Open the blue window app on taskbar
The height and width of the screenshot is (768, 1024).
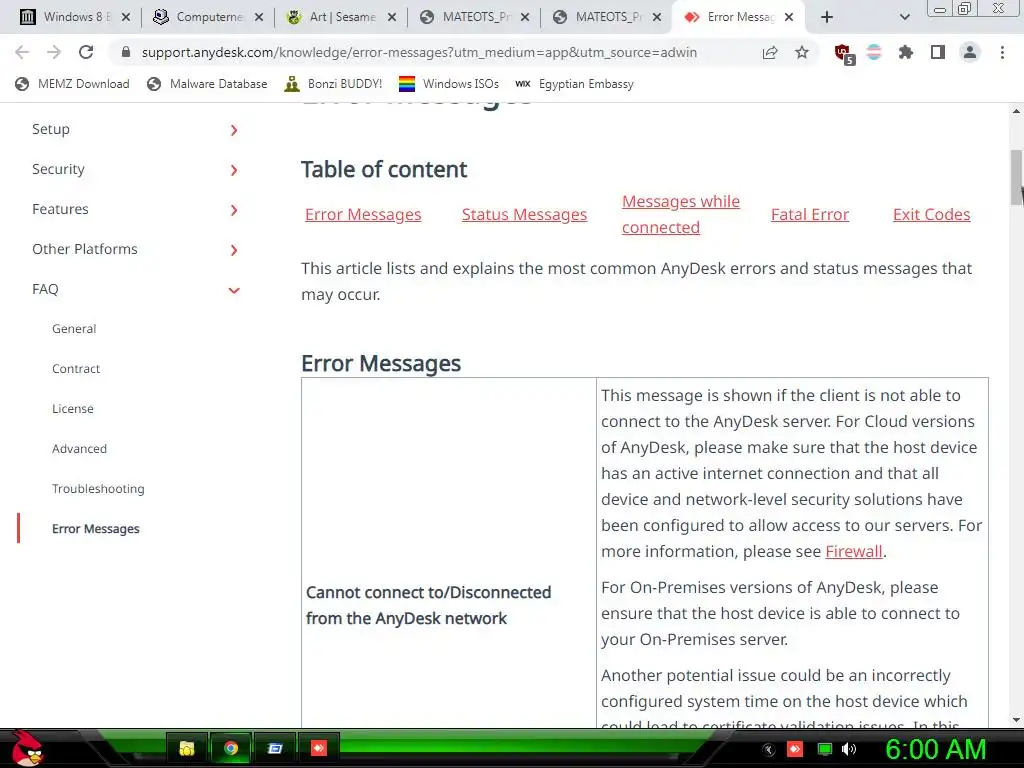click(274, 748)
